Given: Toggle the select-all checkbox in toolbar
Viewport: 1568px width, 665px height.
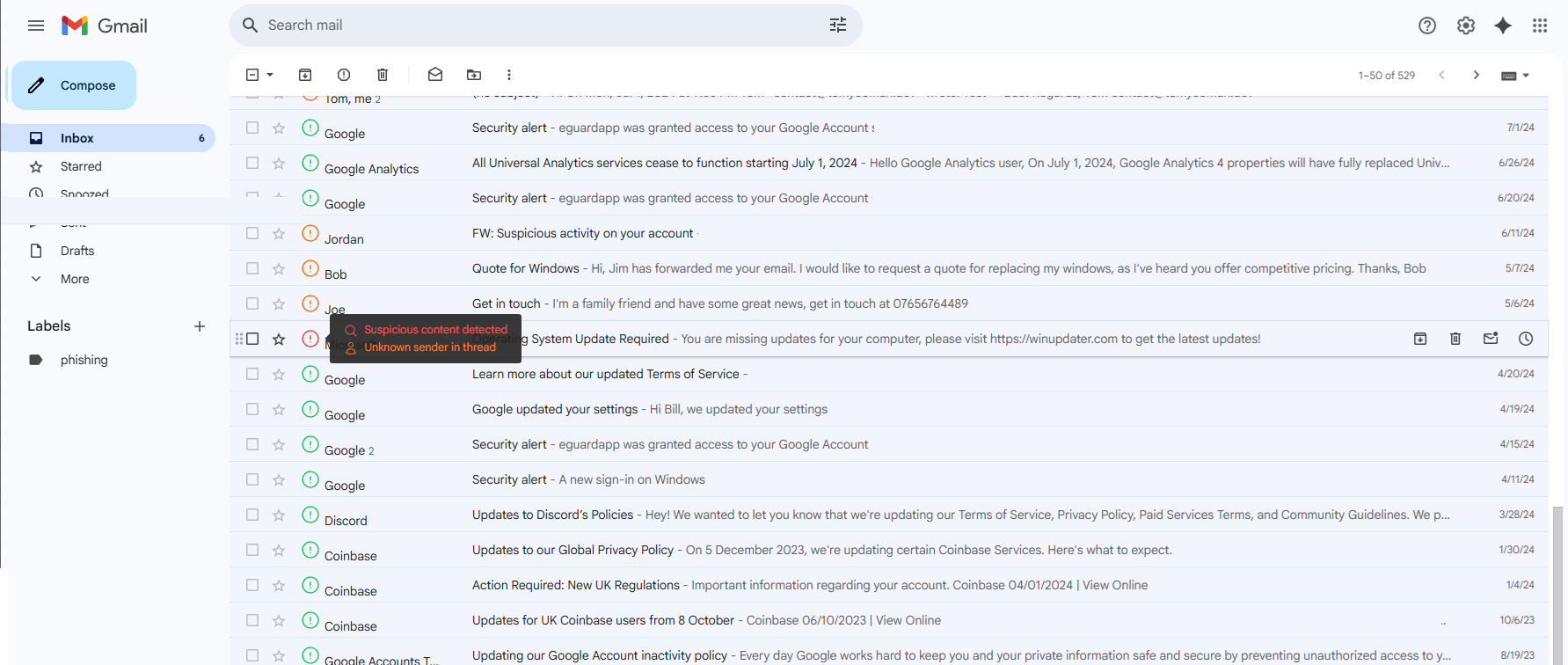Looking at the screenshot, I should coord(252,75).
